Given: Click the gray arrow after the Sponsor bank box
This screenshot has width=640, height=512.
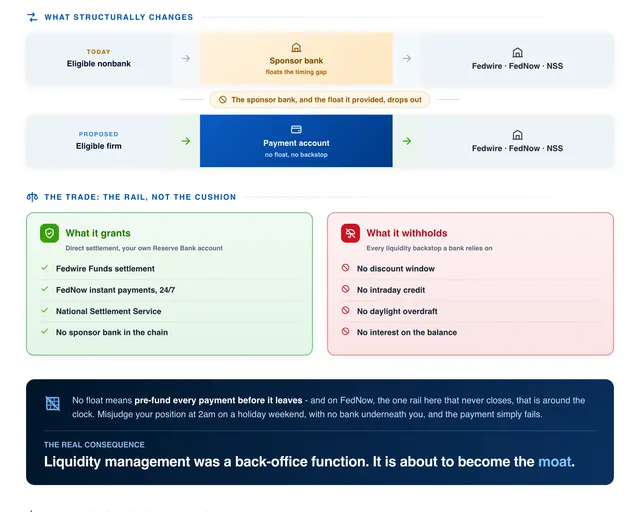Looking at the screenshot, I should coord(407,58).
